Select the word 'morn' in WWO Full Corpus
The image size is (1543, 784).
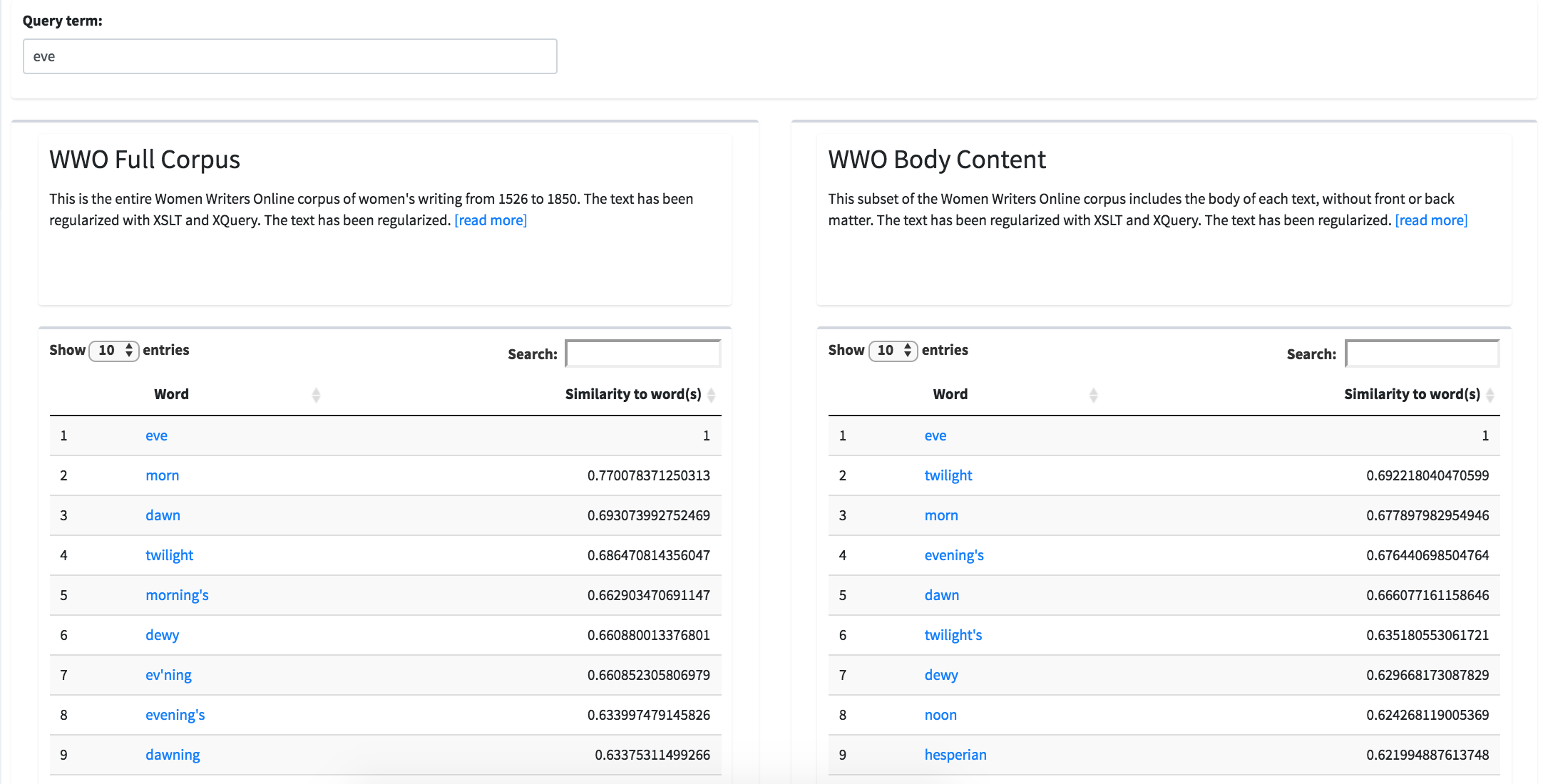162,475
